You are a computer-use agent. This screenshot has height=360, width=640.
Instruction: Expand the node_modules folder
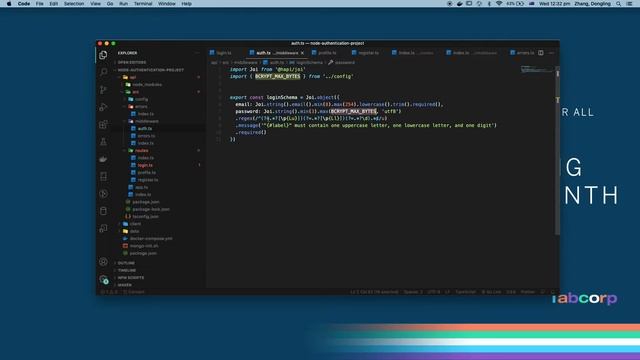[147, 84]
